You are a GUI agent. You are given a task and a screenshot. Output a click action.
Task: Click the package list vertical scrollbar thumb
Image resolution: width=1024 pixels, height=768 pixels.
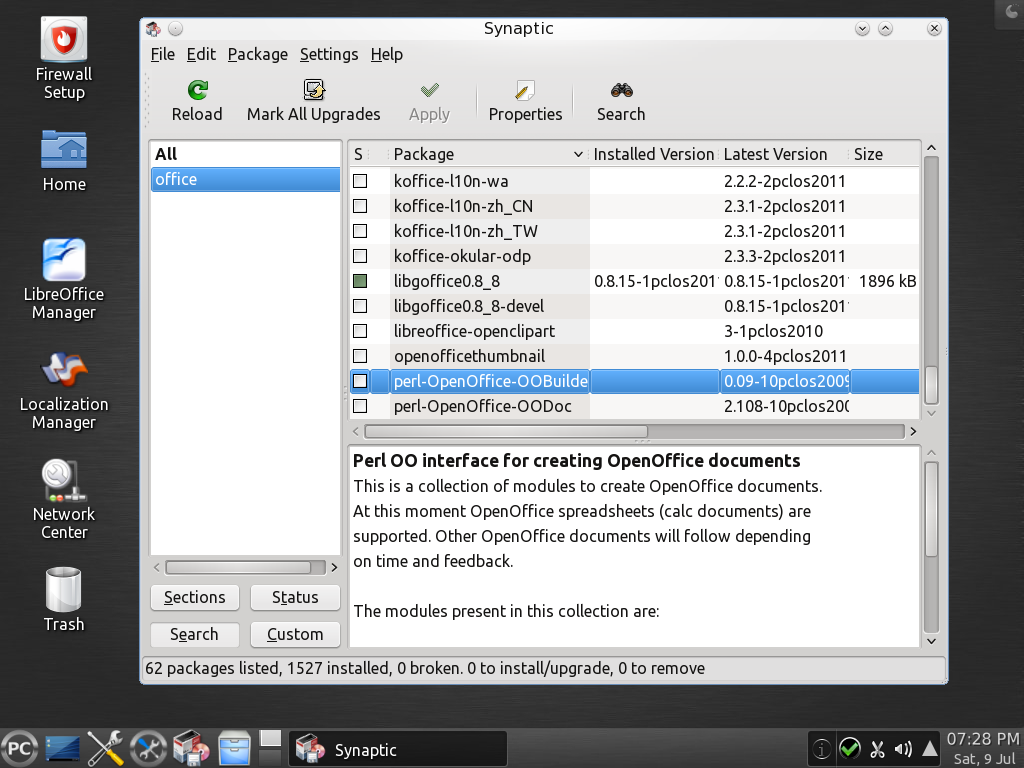pos(932,385)
